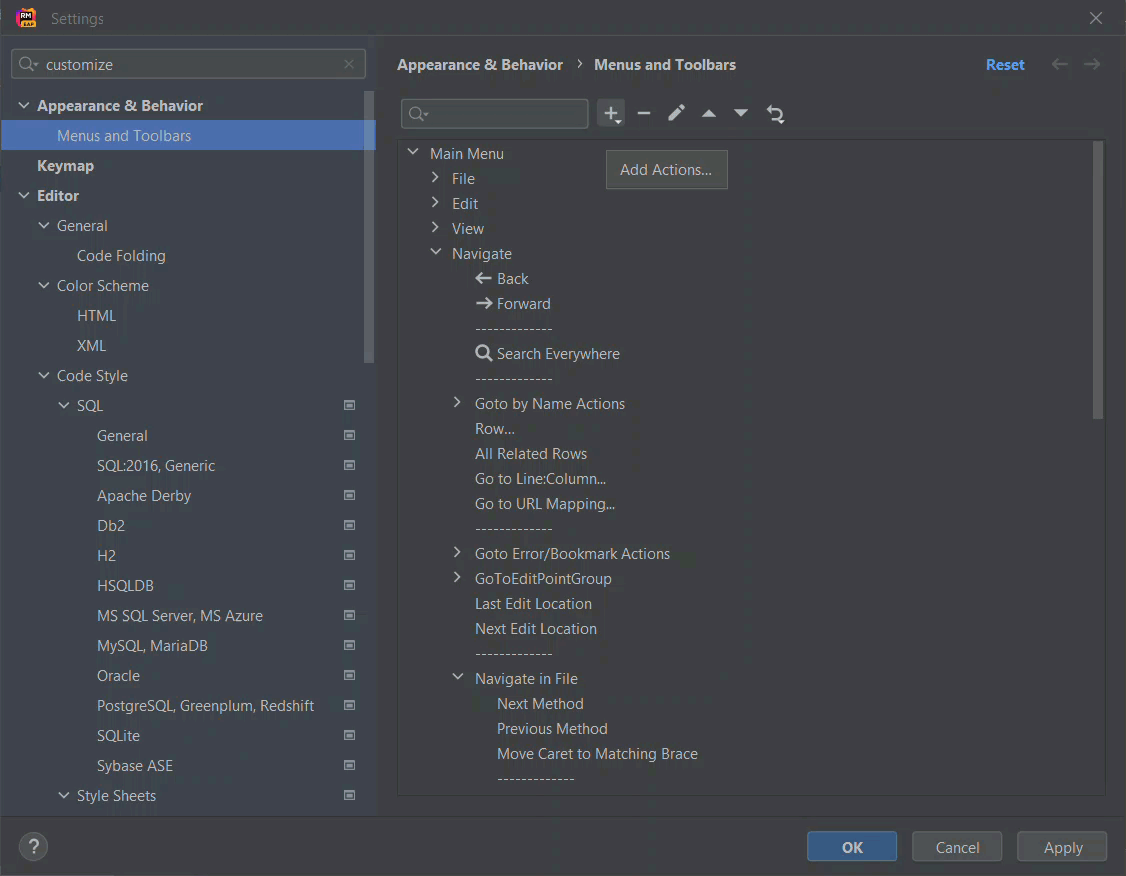Click the RubyMine app icon in title bar

point(27,18)
